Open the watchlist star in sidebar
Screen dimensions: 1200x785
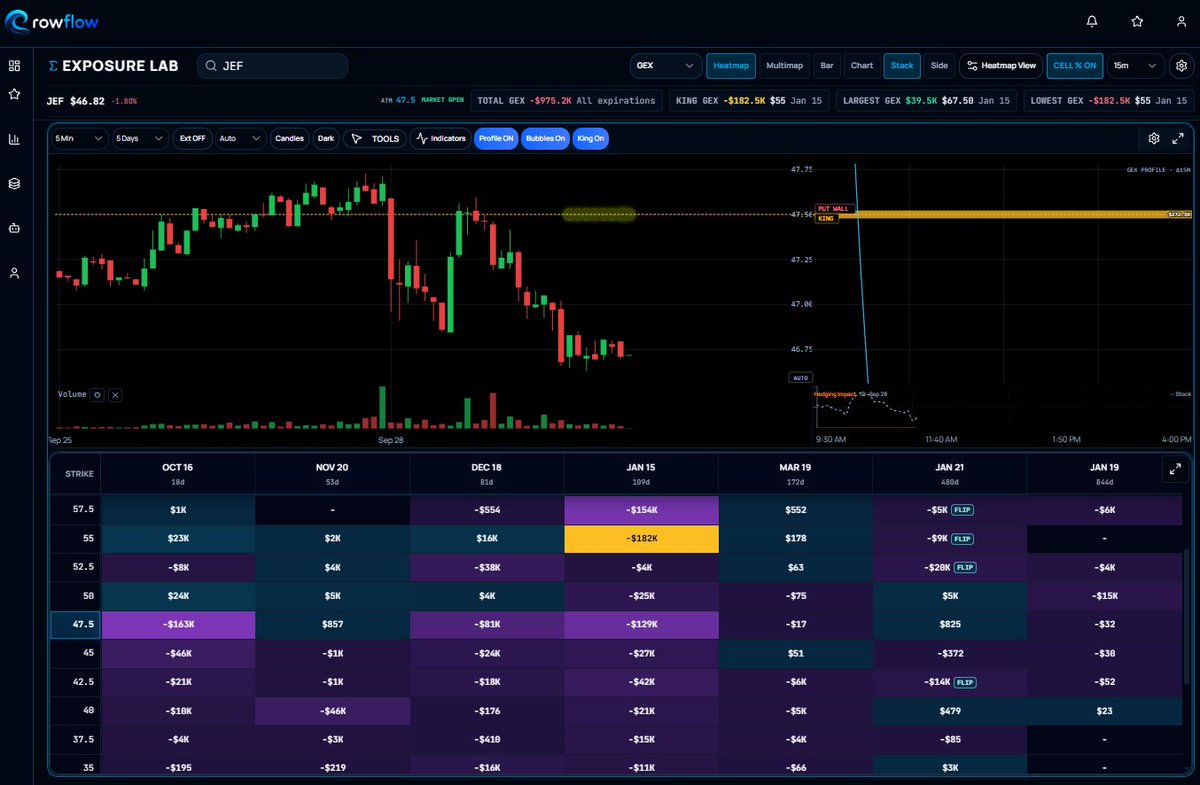[14, 93]
